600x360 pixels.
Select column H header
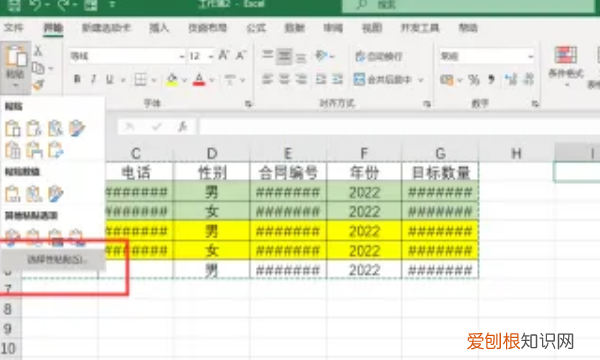coord(517,153)
